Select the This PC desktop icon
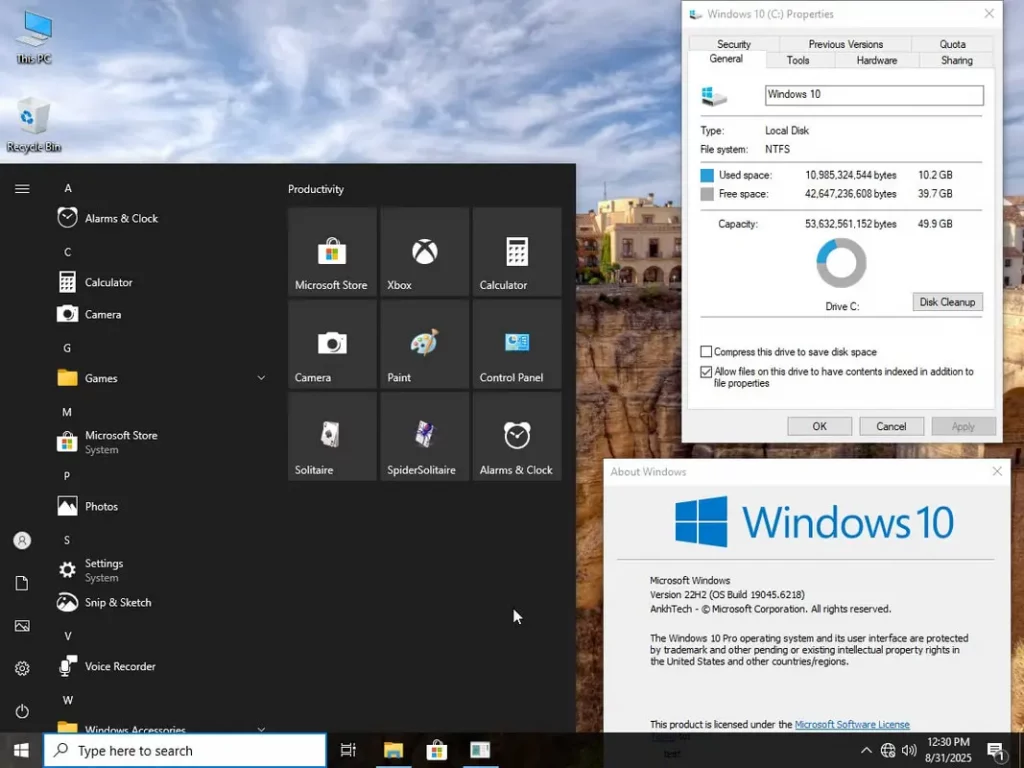 (x=34, y=37)
